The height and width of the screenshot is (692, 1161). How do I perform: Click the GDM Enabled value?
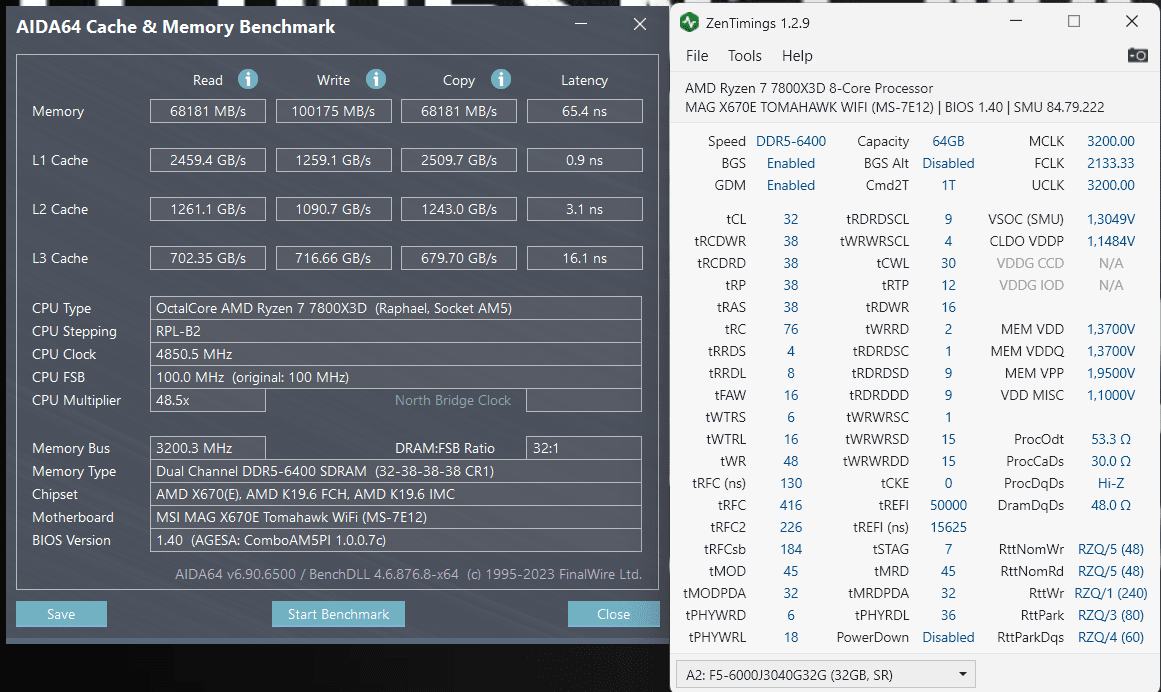pos(791,185)
